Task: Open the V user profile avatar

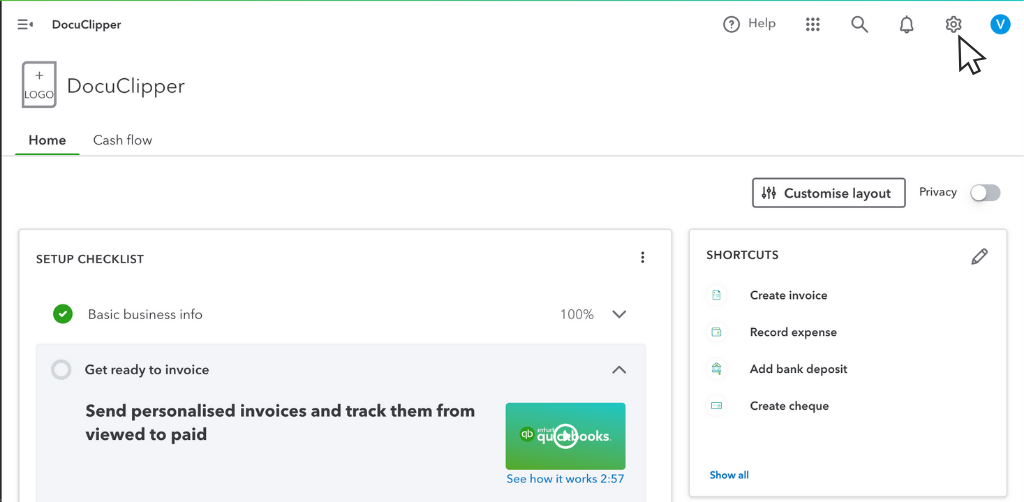Action: [1000, 25]
